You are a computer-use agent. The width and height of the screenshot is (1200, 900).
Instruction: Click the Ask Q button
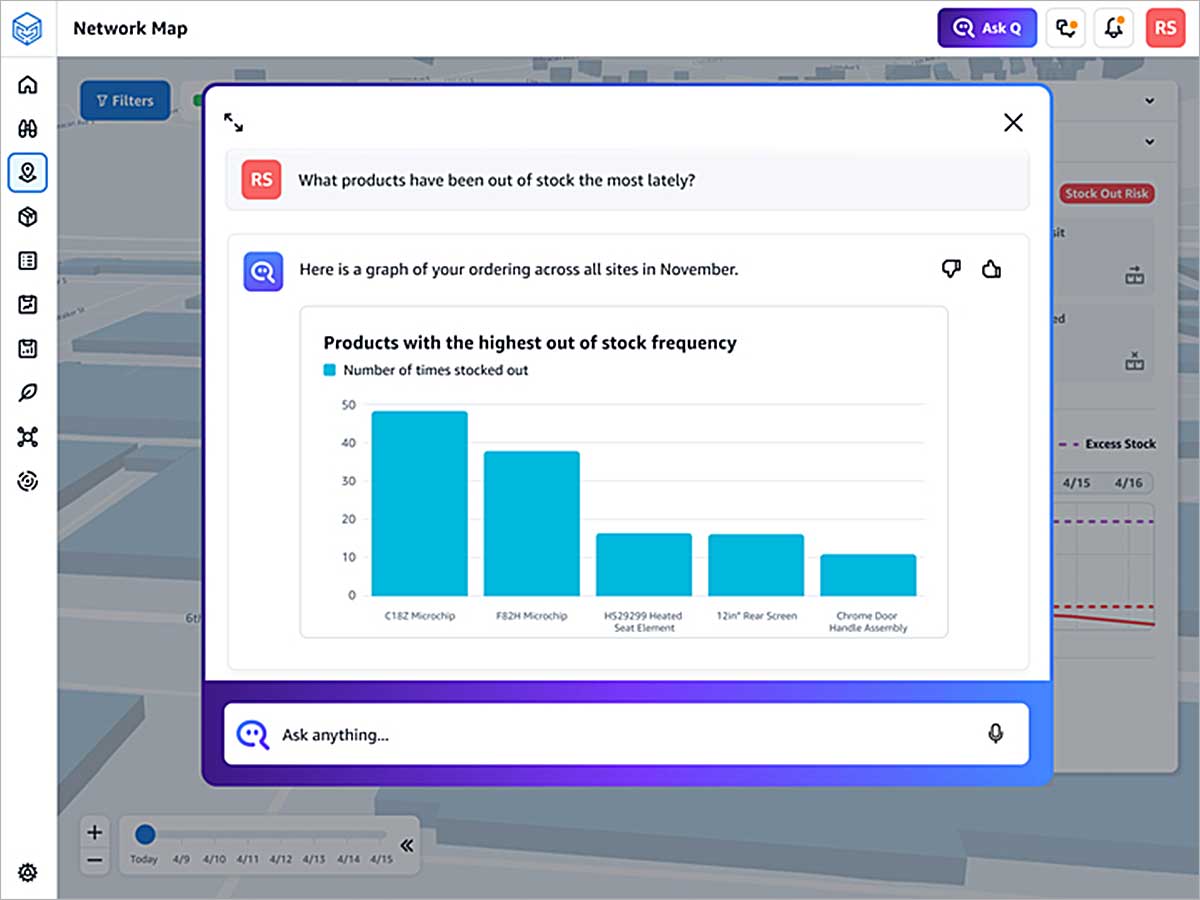coord(985,28)
